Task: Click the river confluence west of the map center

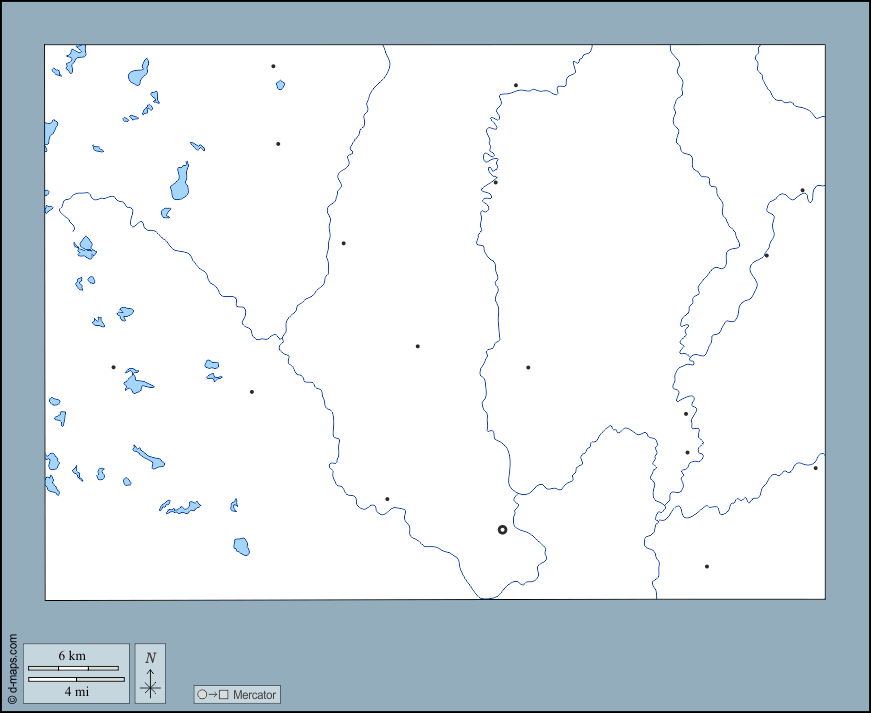Action: (281, 338)
